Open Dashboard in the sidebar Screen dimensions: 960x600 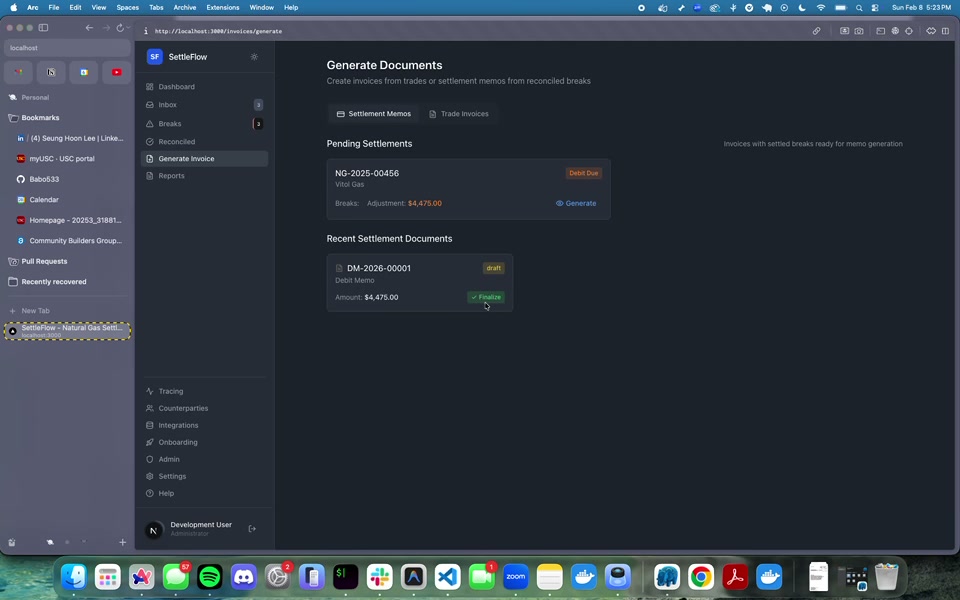pyautogui.click(x=176, y=87)
